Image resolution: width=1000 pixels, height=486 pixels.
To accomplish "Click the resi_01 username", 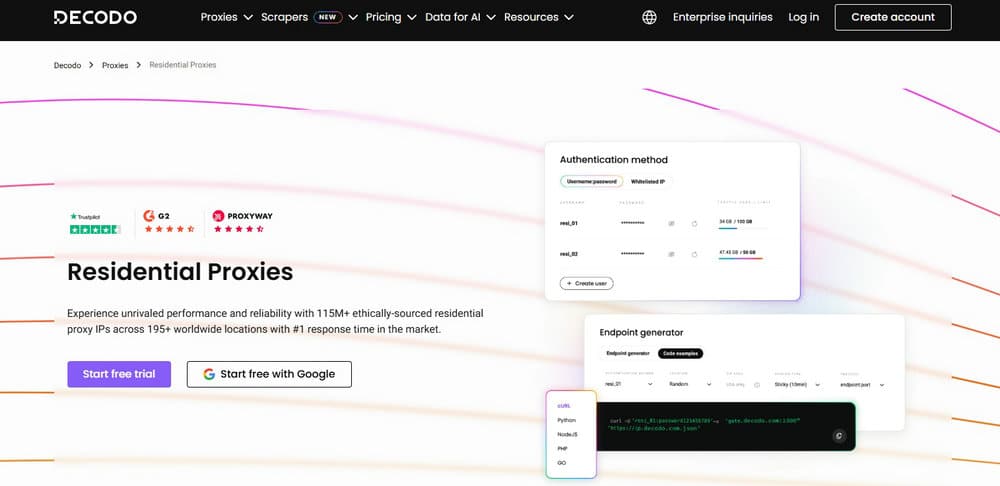I will click(x=569, y=223).
